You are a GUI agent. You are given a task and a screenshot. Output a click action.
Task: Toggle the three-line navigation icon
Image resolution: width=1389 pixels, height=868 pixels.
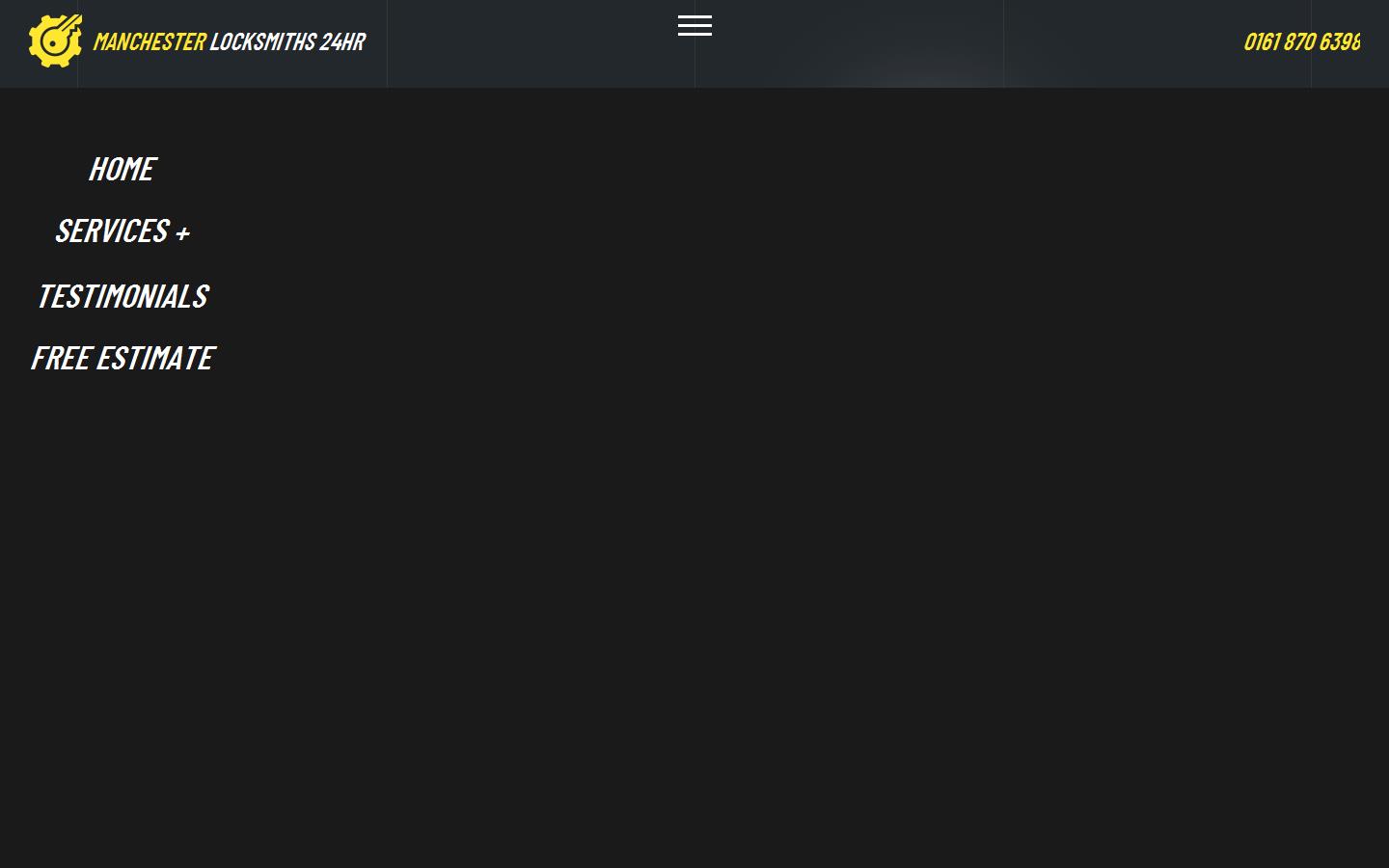pos(694,26)
